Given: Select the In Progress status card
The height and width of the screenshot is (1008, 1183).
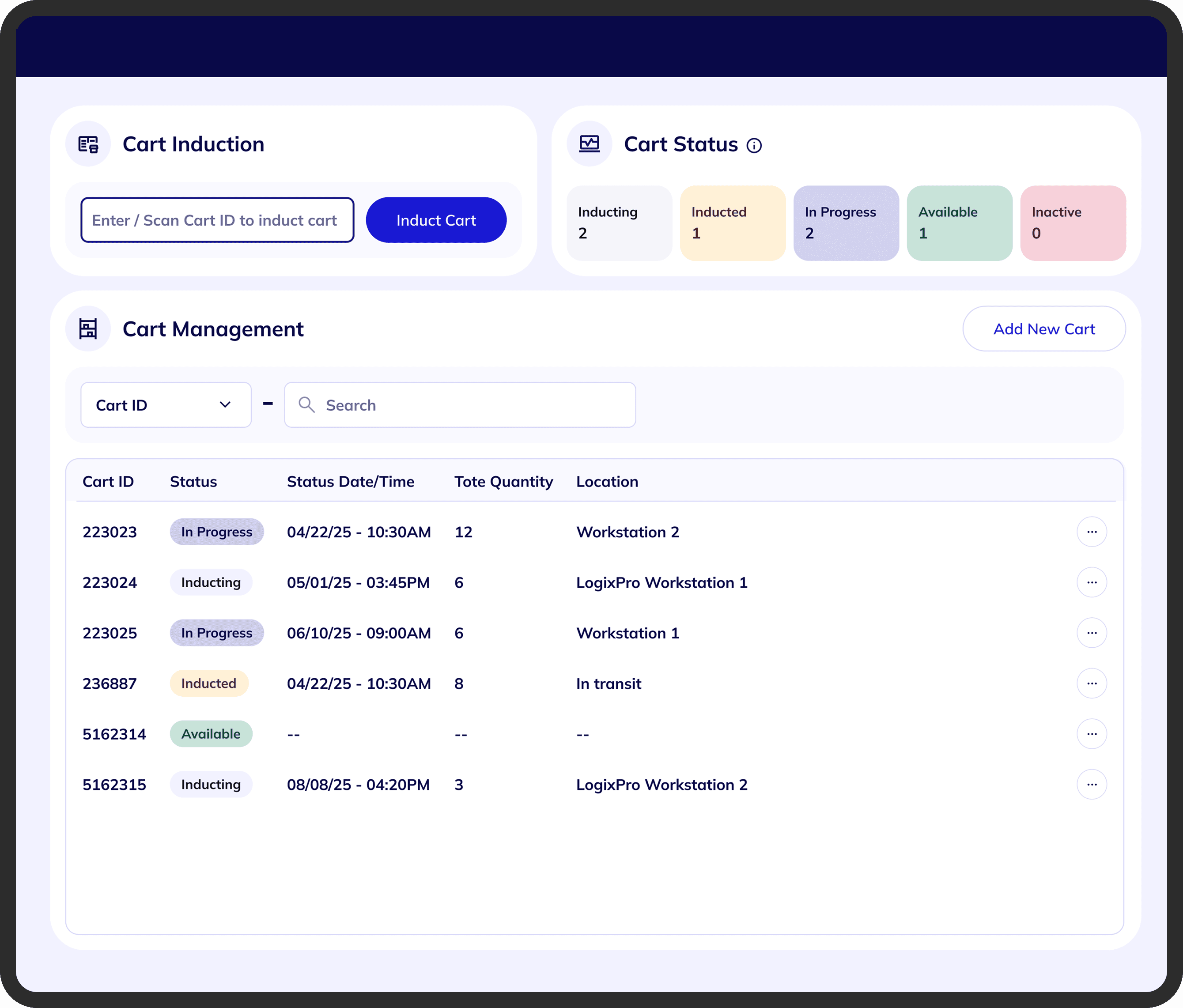Looking at the screenshot, I should [846, 223].
